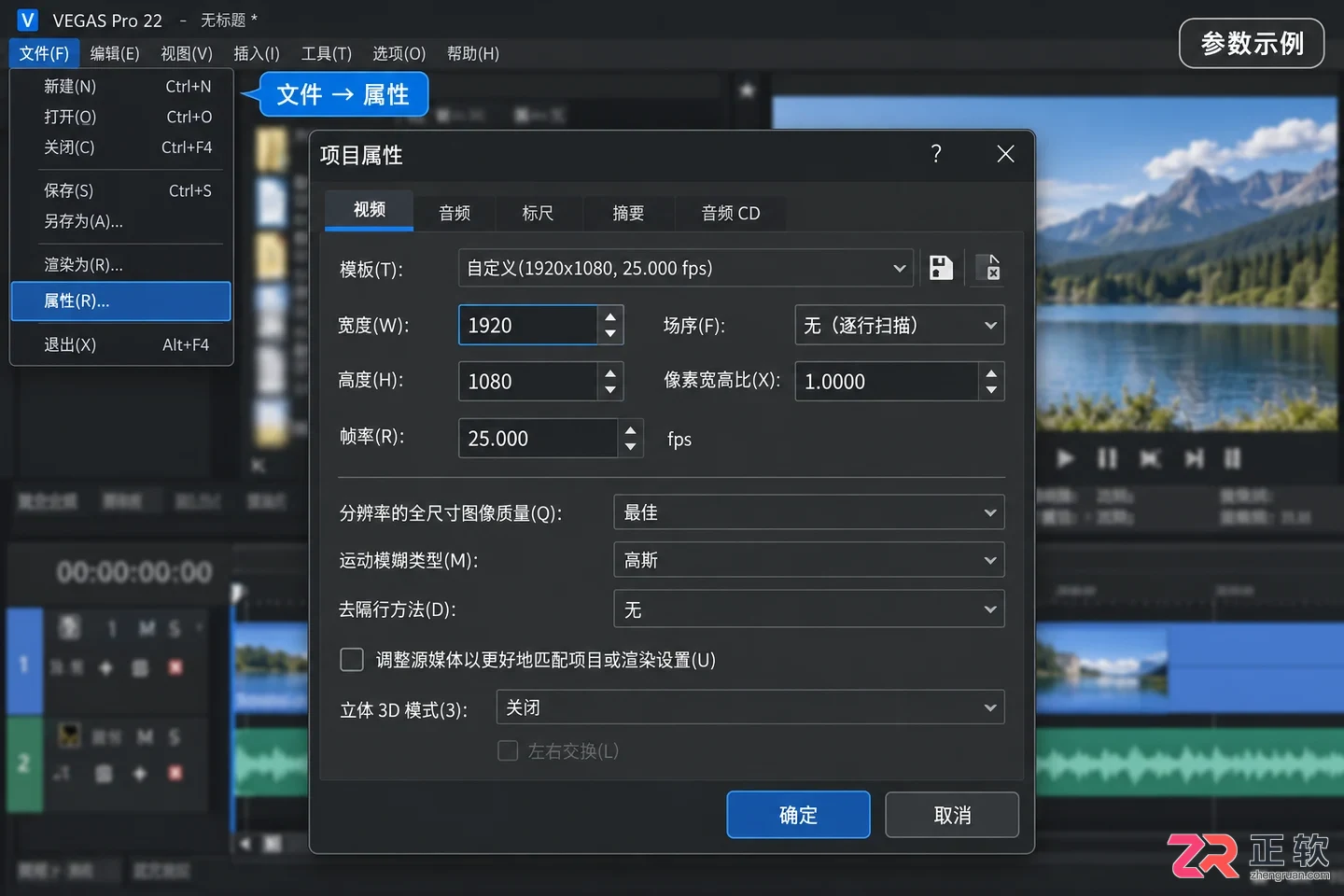Open the full-resolution rendering quality dropdown
The image size is (1344, 896).
pos(809,512)
